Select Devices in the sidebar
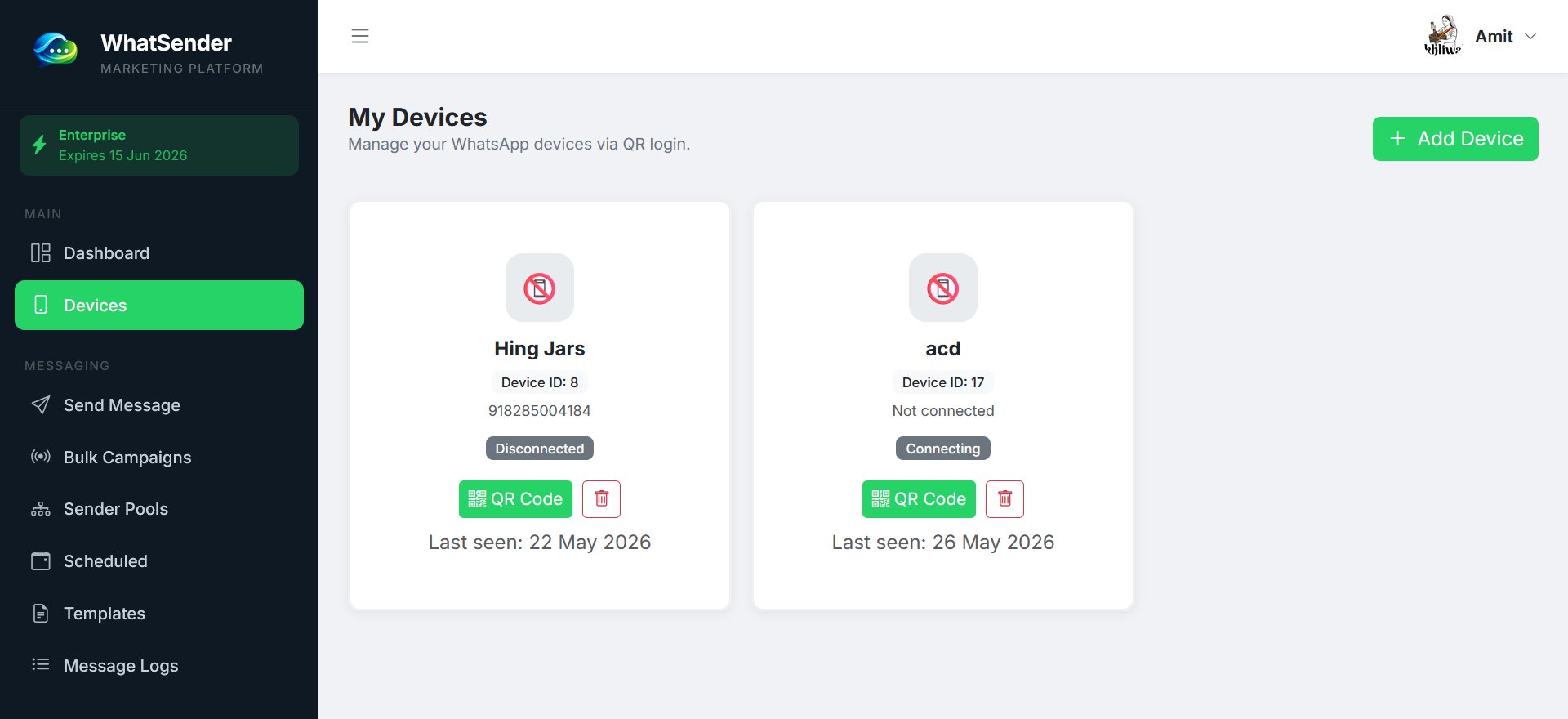The width and height of the screenshot is (1568, 719). 159,306
